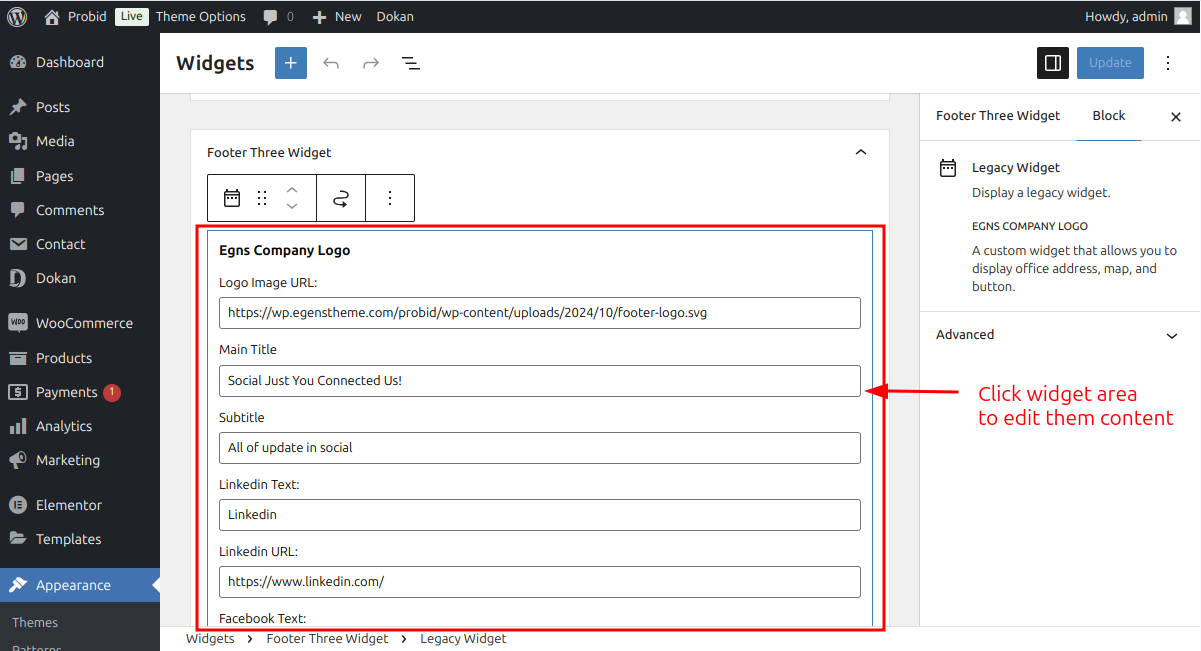Click the move to widget area icon
The image size is (1201, 651).
coord(341,198)
